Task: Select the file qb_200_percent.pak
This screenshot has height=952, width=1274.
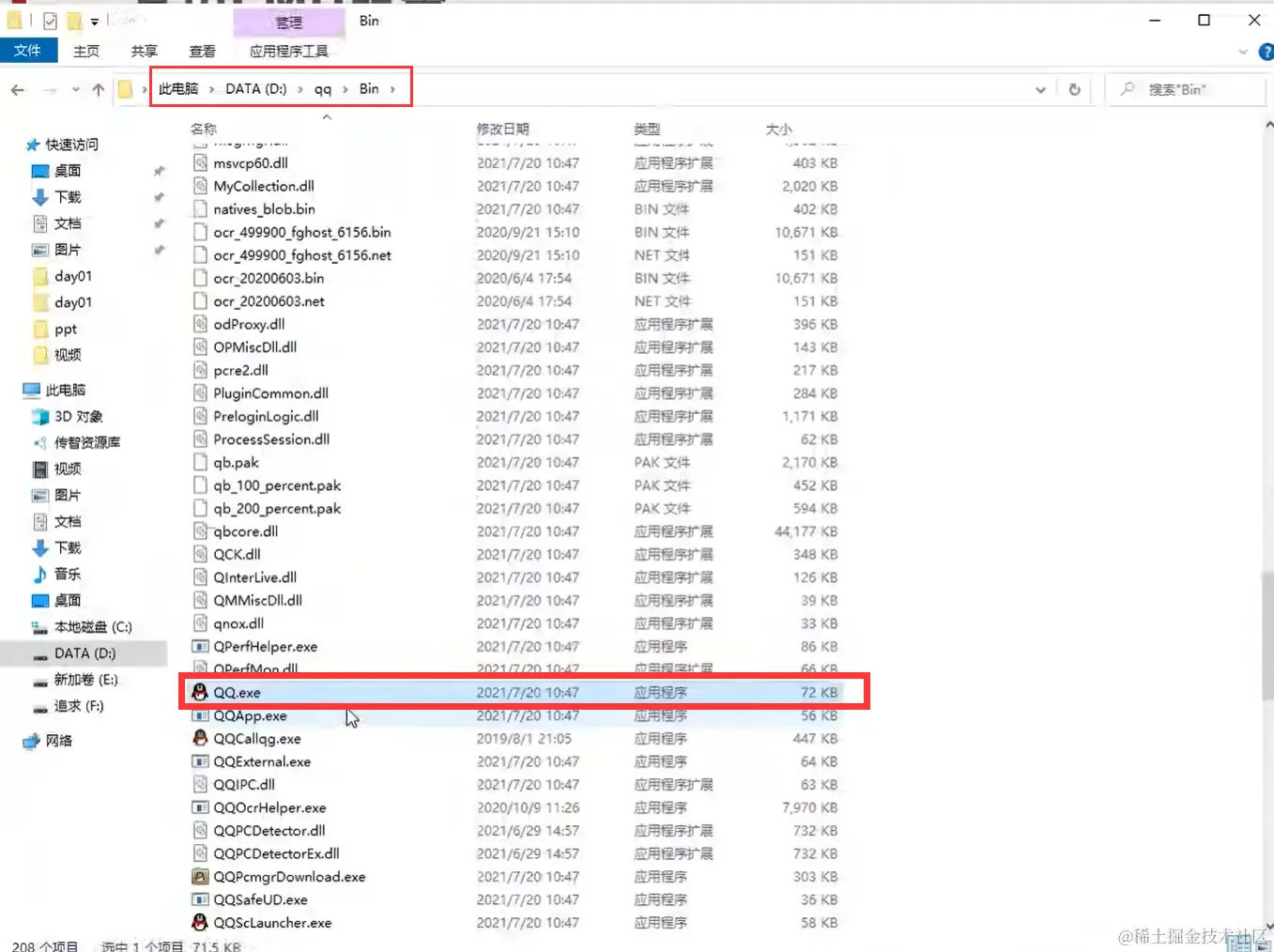Action: coord(277,508)
